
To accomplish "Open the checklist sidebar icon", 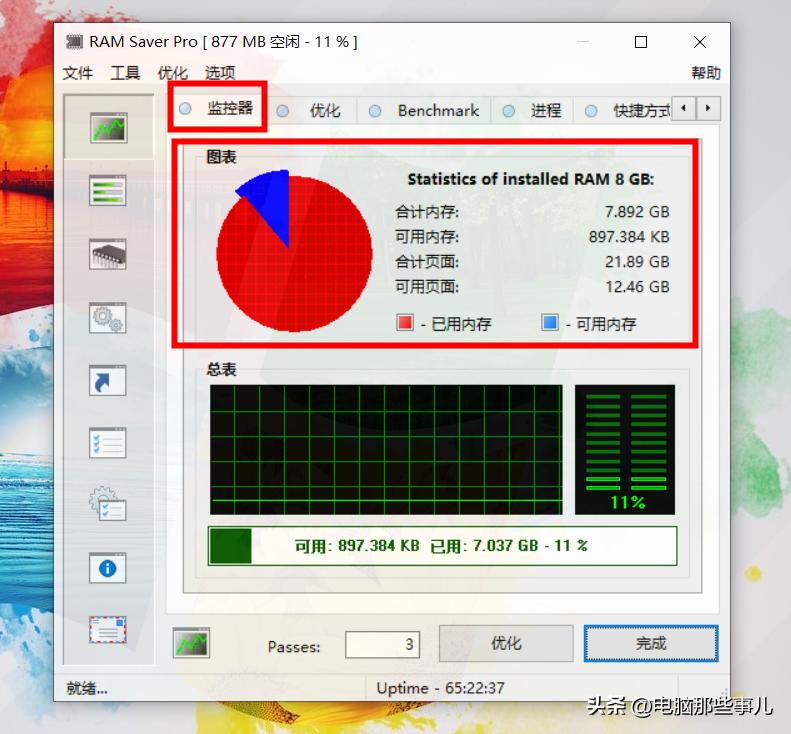I will (107, 443).
